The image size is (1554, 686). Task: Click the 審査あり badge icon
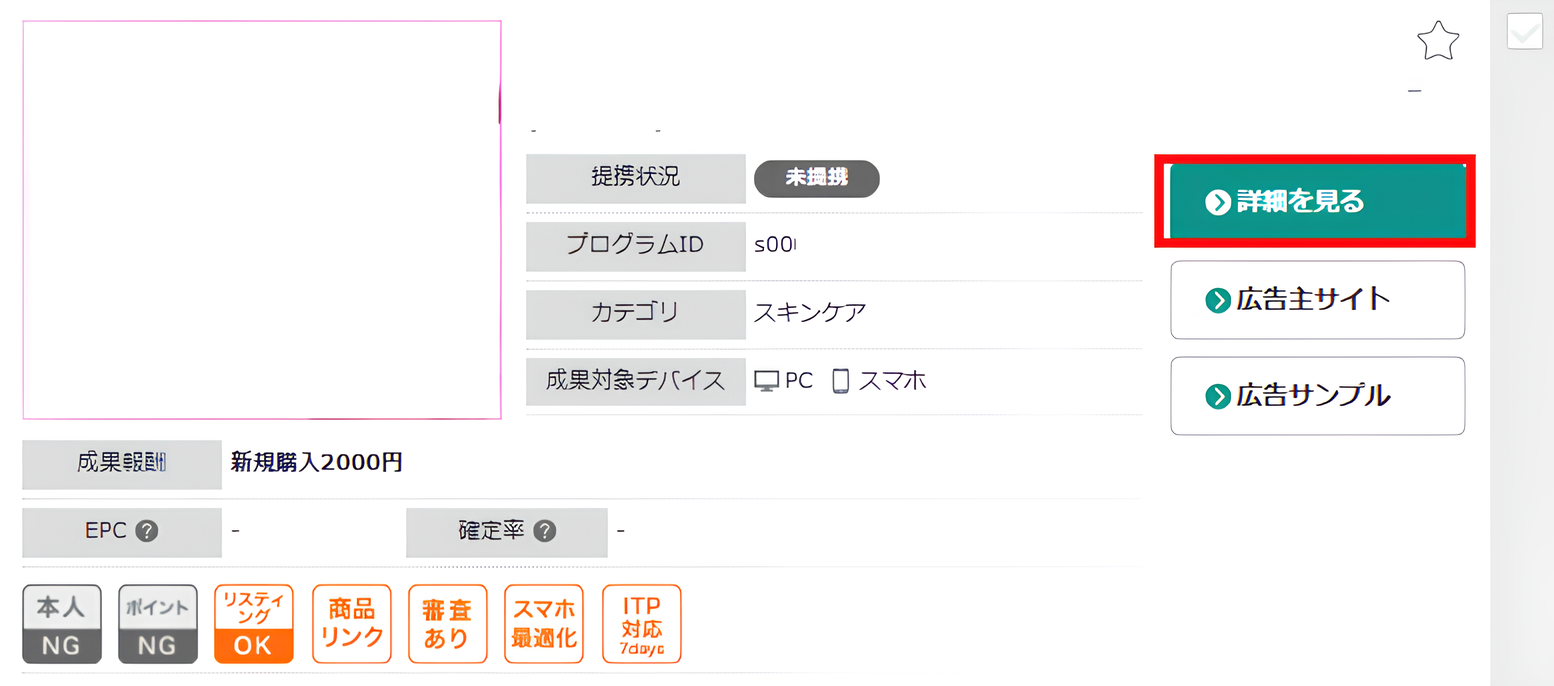tap(447, 624)
